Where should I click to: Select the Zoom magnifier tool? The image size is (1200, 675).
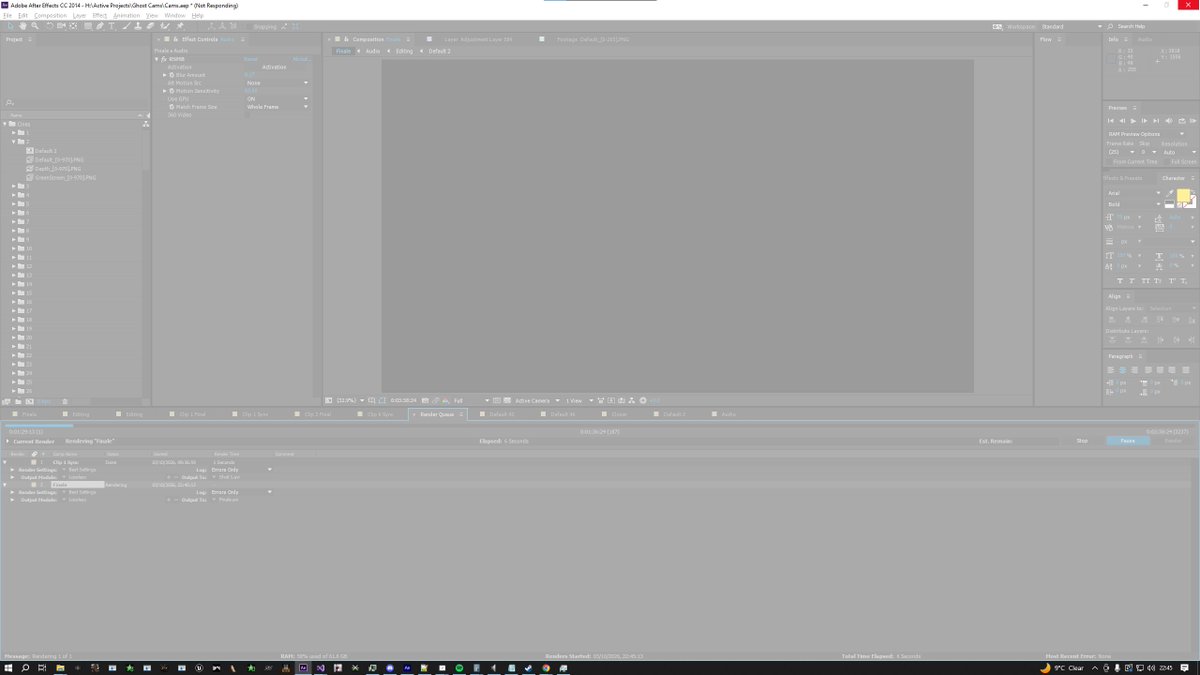tap(34, 26)
